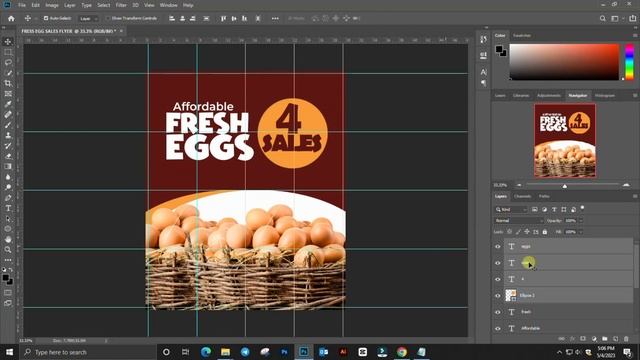Screen dimensions: 640x360
Task: Select the Eyedropper tool
Action: point(8,104)
